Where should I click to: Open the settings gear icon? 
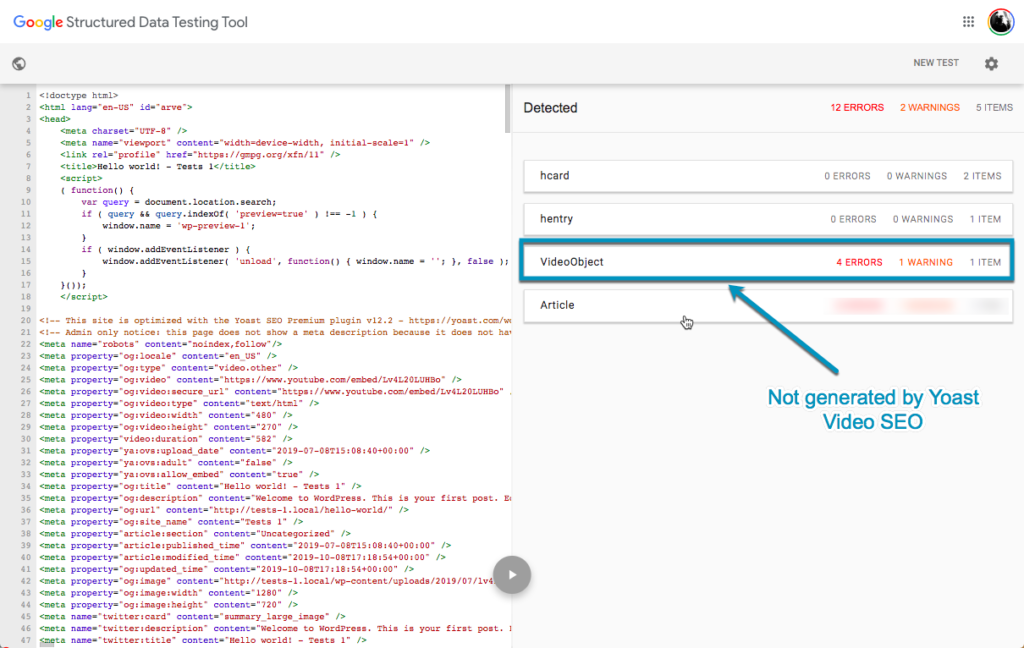coord(991,63)
